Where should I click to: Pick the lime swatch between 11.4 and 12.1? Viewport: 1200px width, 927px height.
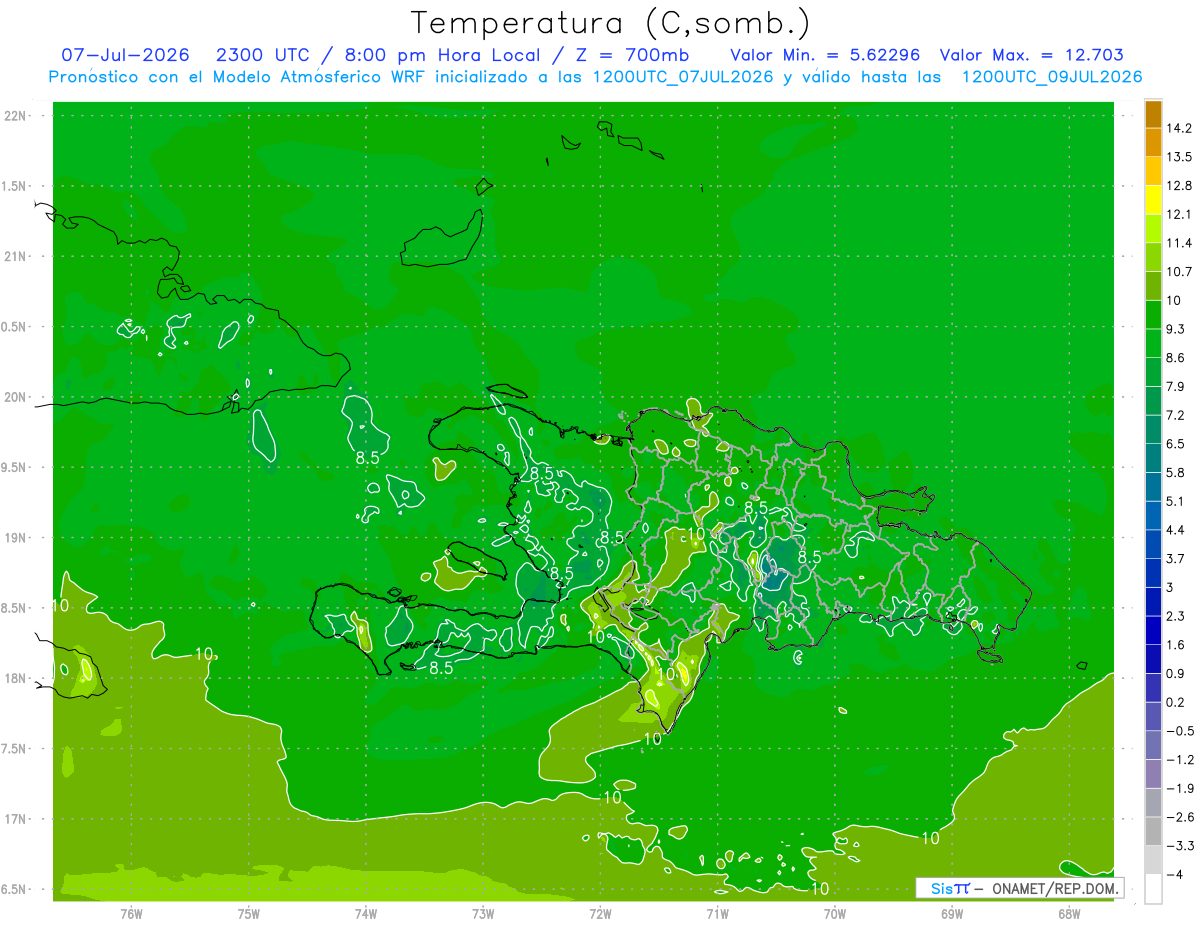coord(1153,229)
